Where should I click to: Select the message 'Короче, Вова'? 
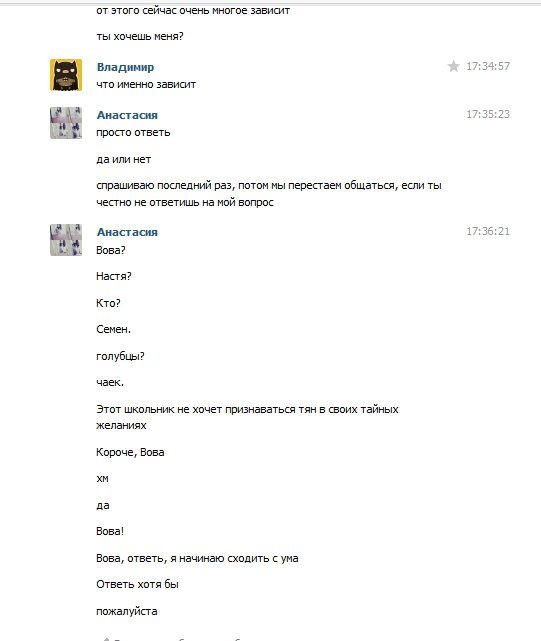pos(130,452)
